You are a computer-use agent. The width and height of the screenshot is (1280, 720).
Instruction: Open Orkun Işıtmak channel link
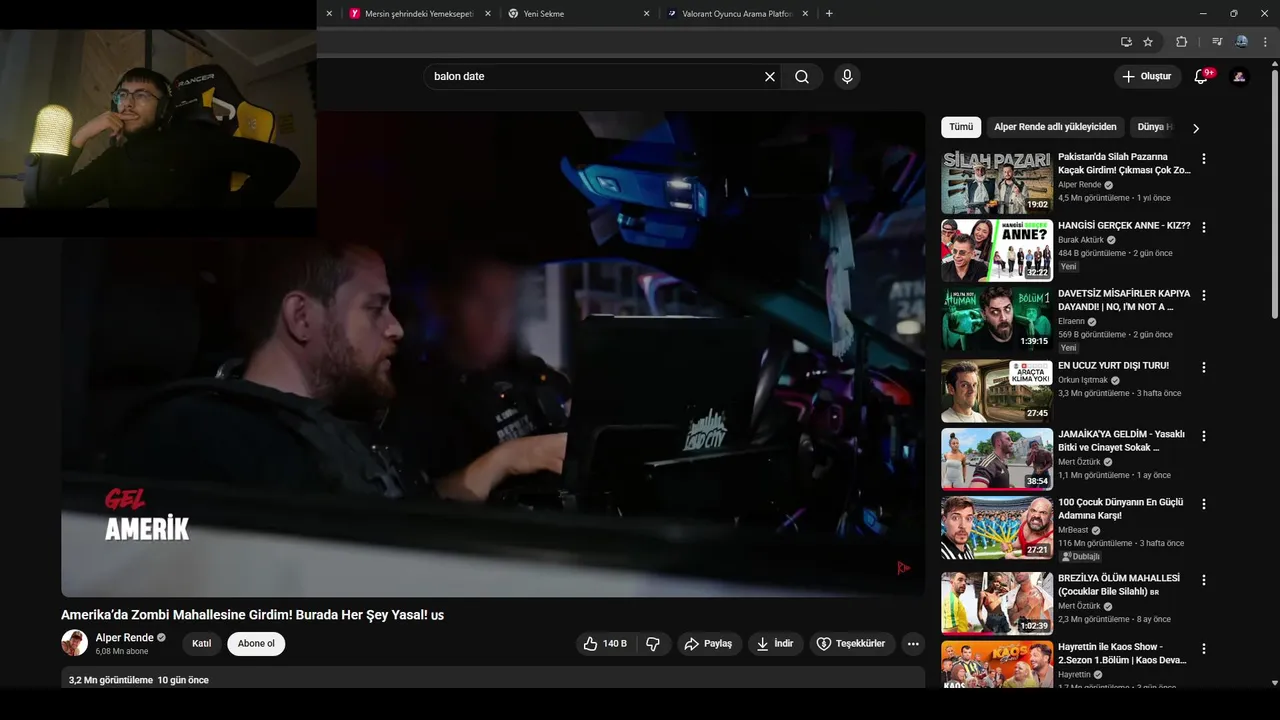pyautogui.click(x=1082, y=380)
